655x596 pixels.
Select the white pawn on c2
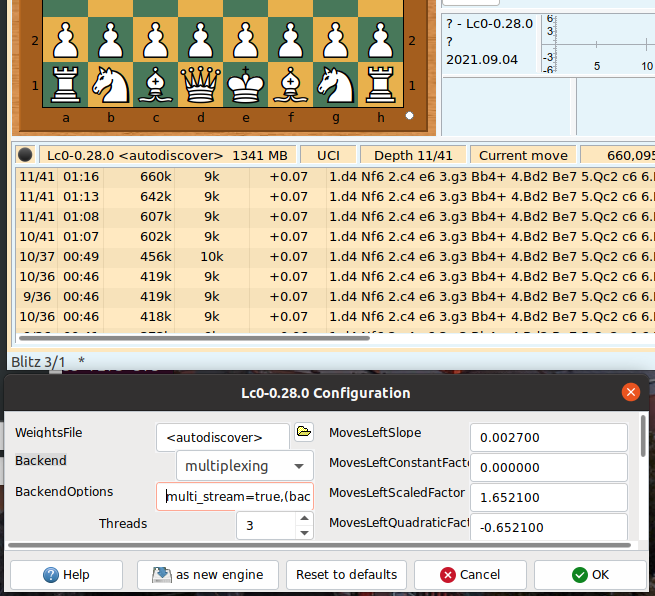click(155, 40)
